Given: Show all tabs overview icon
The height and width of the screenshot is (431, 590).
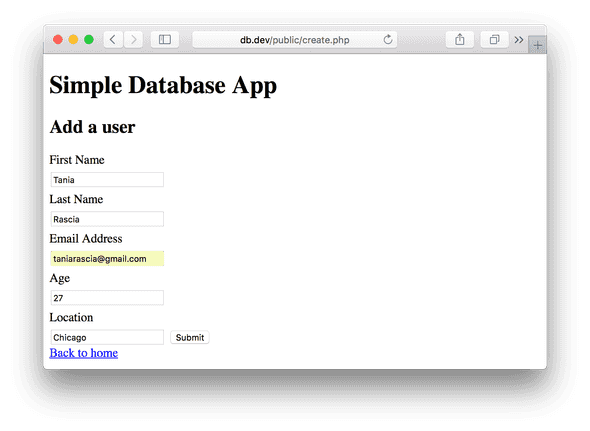Looking at the screenshot, I should [494, 40].
